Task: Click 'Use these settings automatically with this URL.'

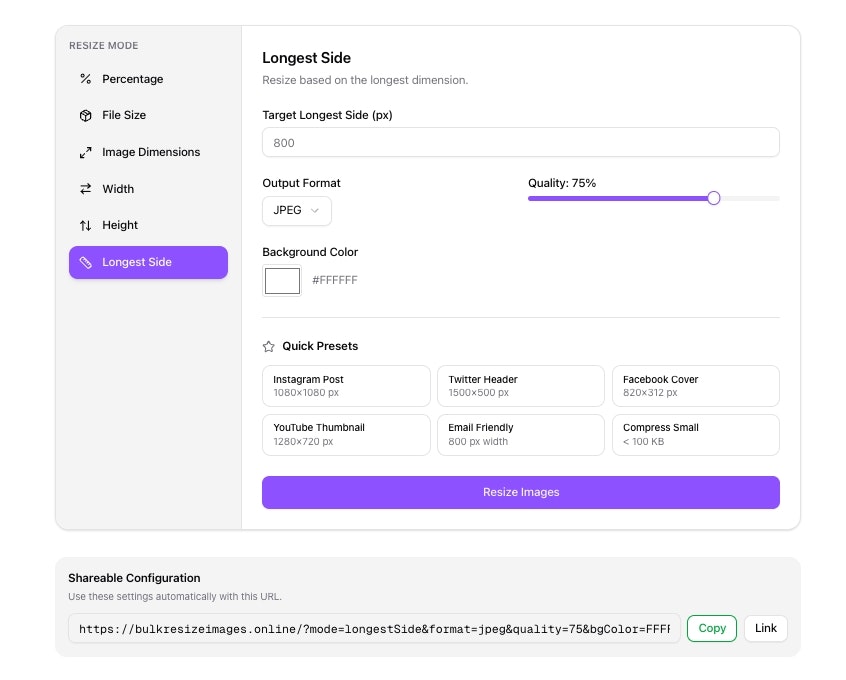Action: pyautogui.click(x=175, y=596)
